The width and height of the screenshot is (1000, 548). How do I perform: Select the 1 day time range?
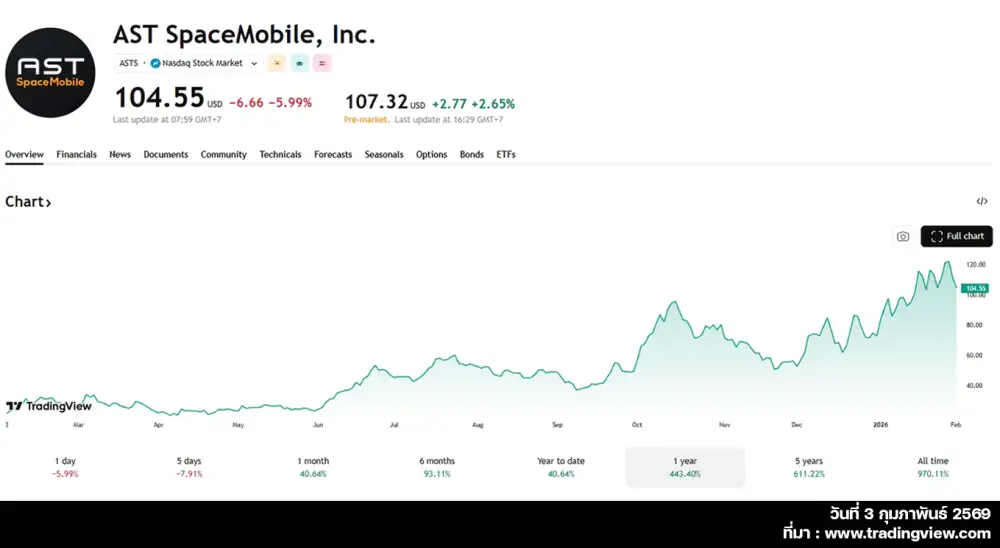tap(65, 467)
